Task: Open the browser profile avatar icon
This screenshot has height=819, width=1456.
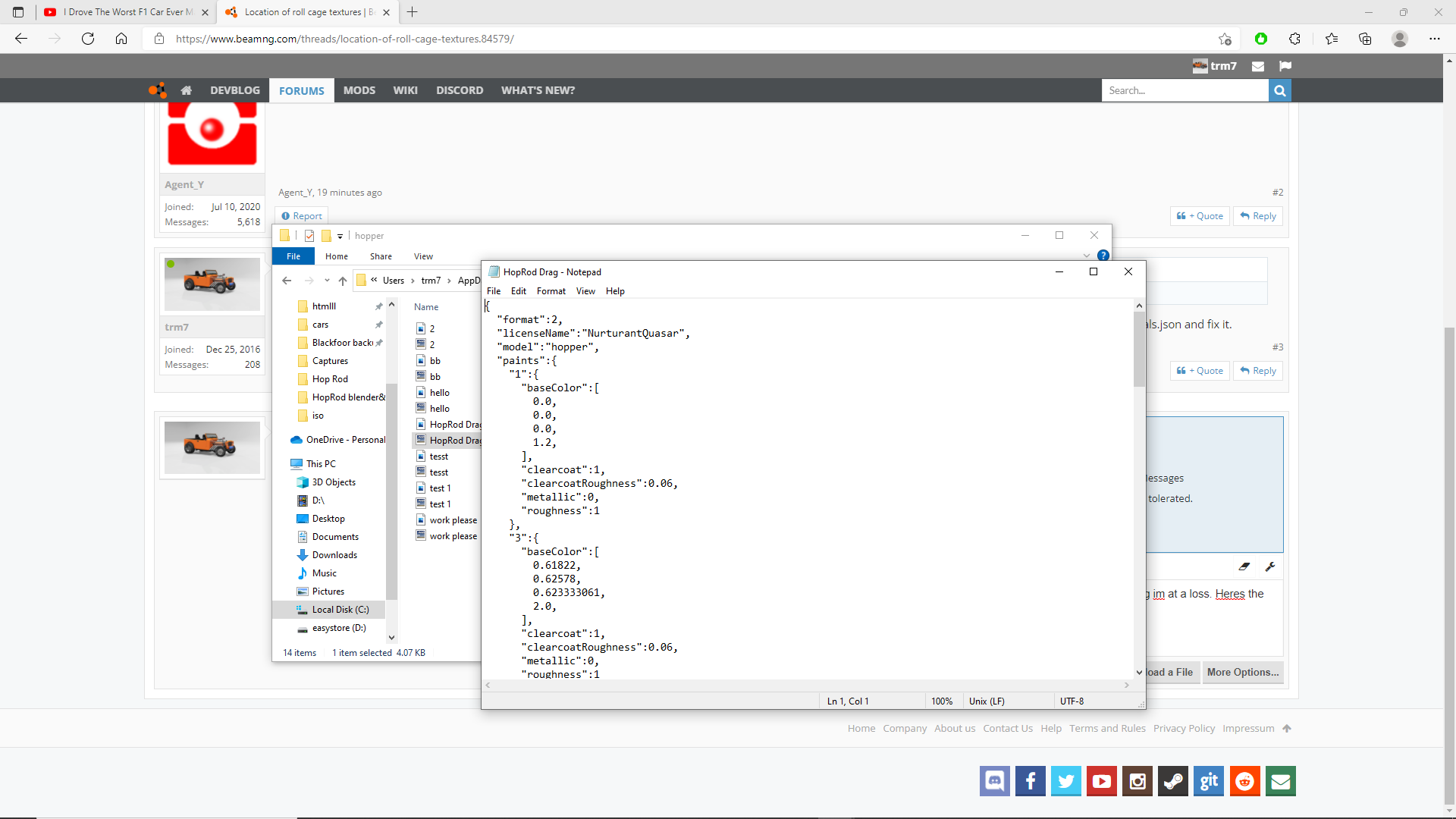Action: (x=1400, y=39)
